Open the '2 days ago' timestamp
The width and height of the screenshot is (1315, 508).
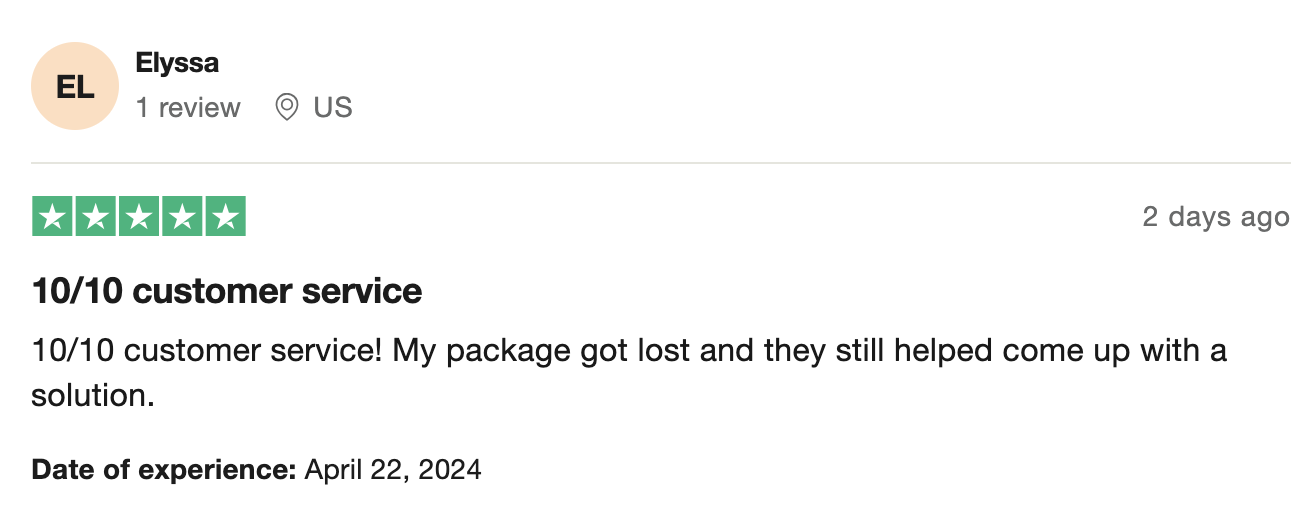click(1216, 217)
